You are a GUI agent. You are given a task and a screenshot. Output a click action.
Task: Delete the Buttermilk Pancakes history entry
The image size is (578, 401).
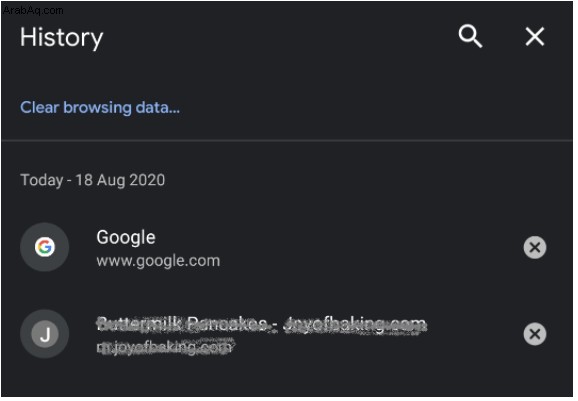[535, 334]
